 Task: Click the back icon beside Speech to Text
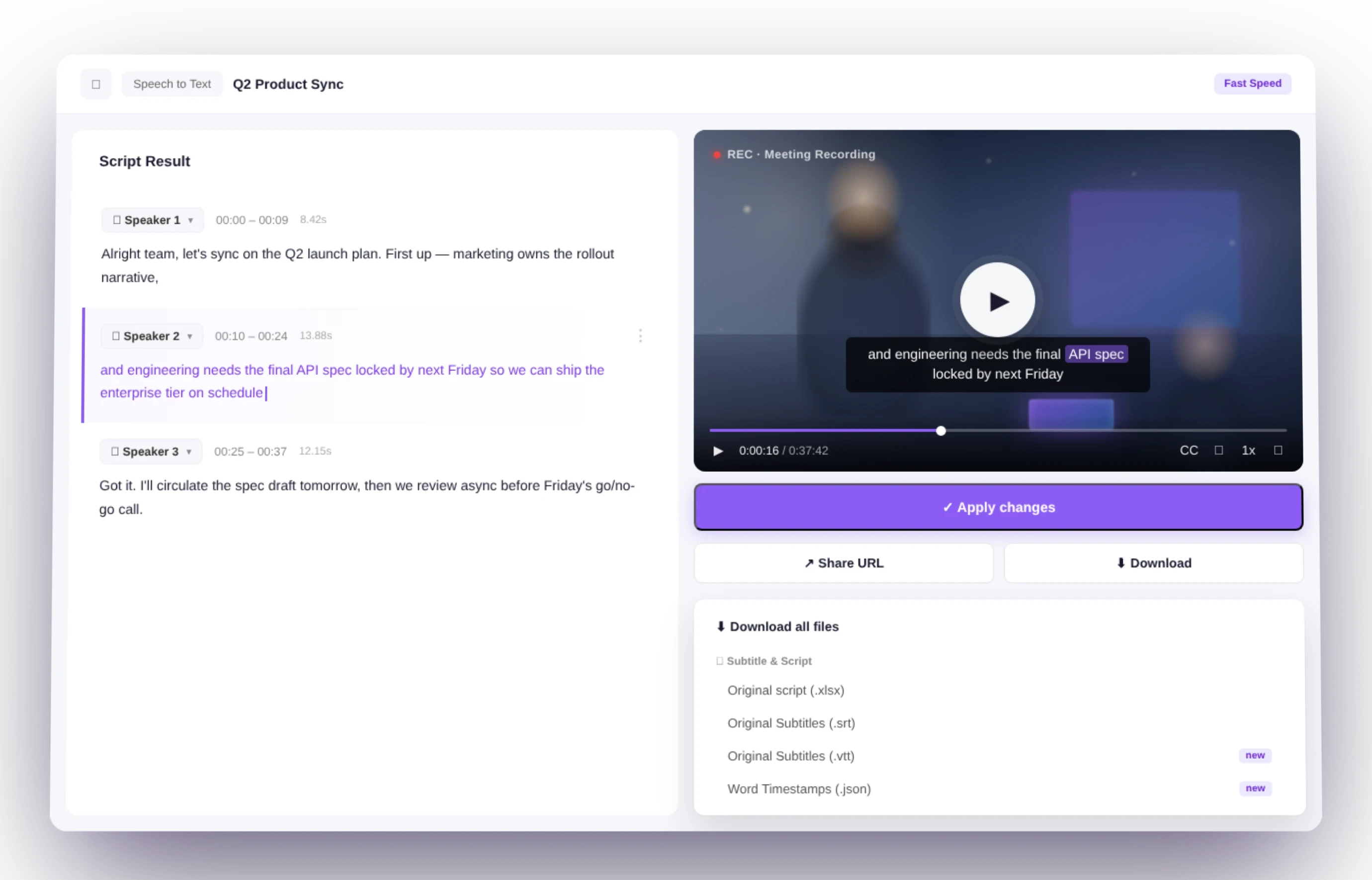pyautogui.click(x=95, y=84)
